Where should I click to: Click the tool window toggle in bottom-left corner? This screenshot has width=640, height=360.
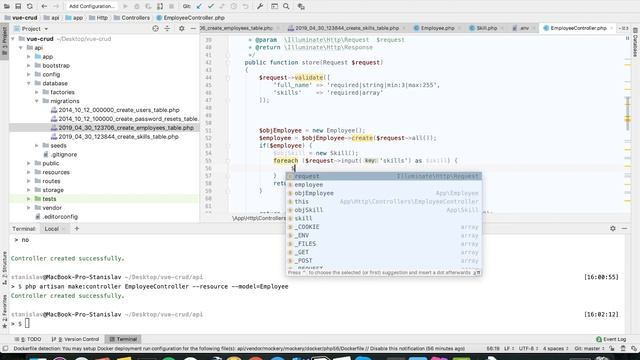click(x=5, y=349)
